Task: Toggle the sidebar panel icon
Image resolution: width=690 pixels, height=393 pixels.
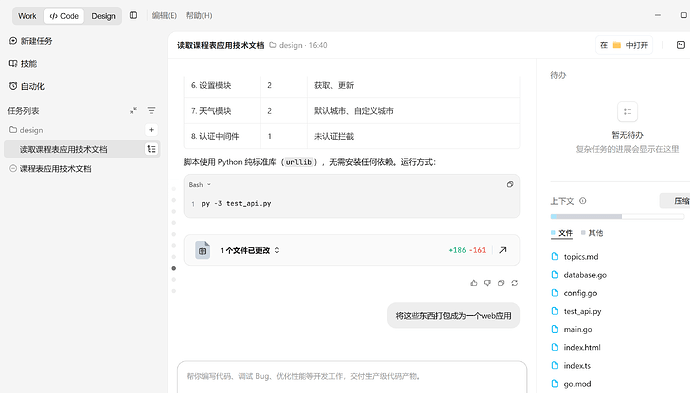Action: pos(133,15)
